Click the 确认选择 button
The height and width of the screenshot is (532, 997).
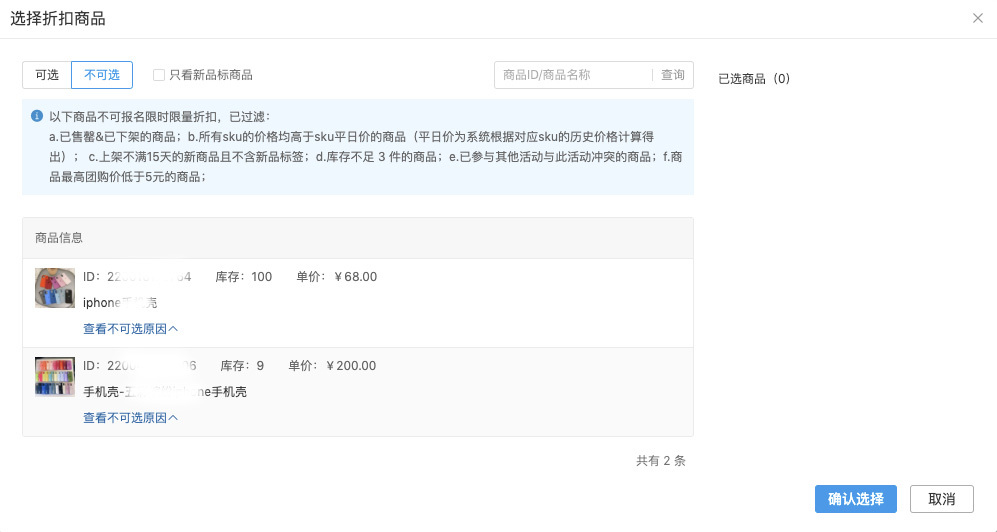(856, 499)
